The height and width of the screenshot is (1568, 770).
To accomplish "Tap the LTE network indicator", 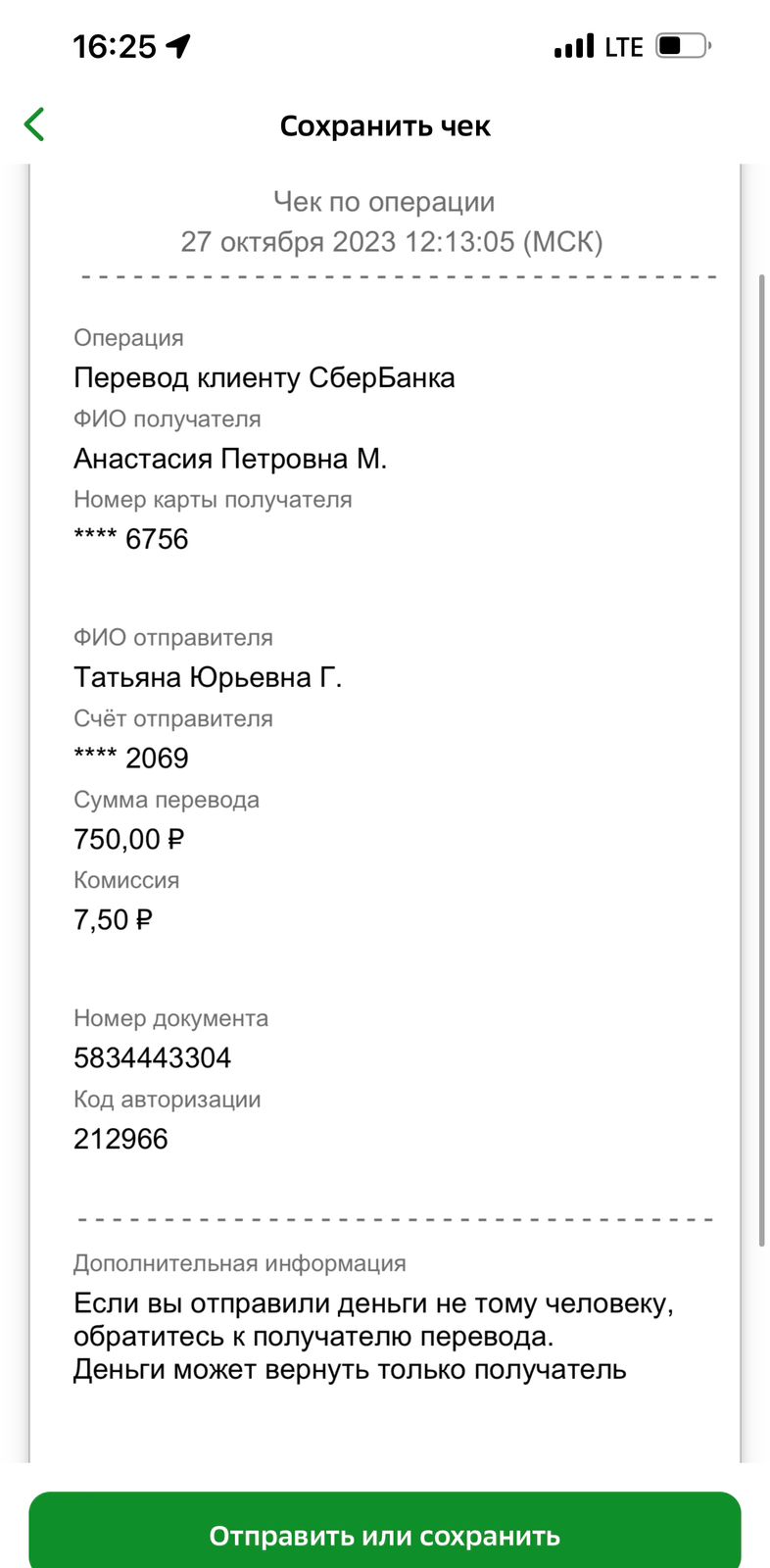I will click(x=624, y=47).
